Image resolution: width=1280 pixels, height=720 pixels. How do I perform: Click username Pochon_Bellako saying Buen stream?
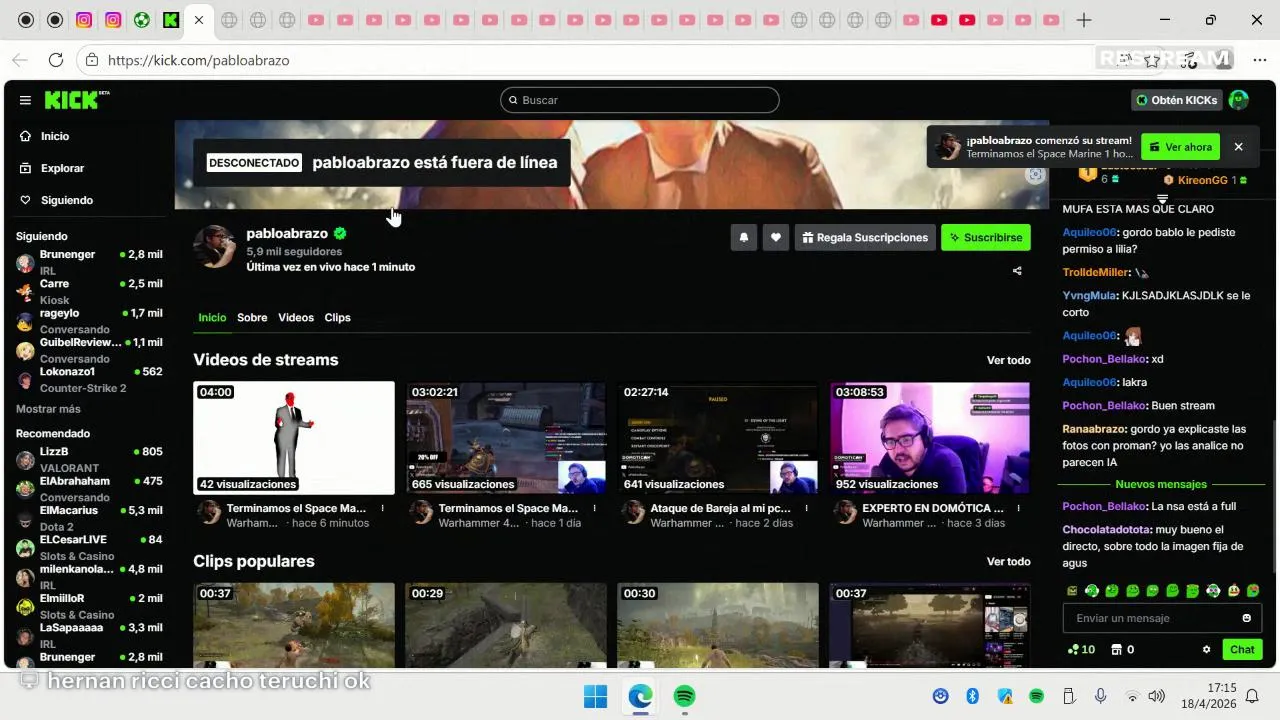pyautogui.click(x=1103, y=405)
